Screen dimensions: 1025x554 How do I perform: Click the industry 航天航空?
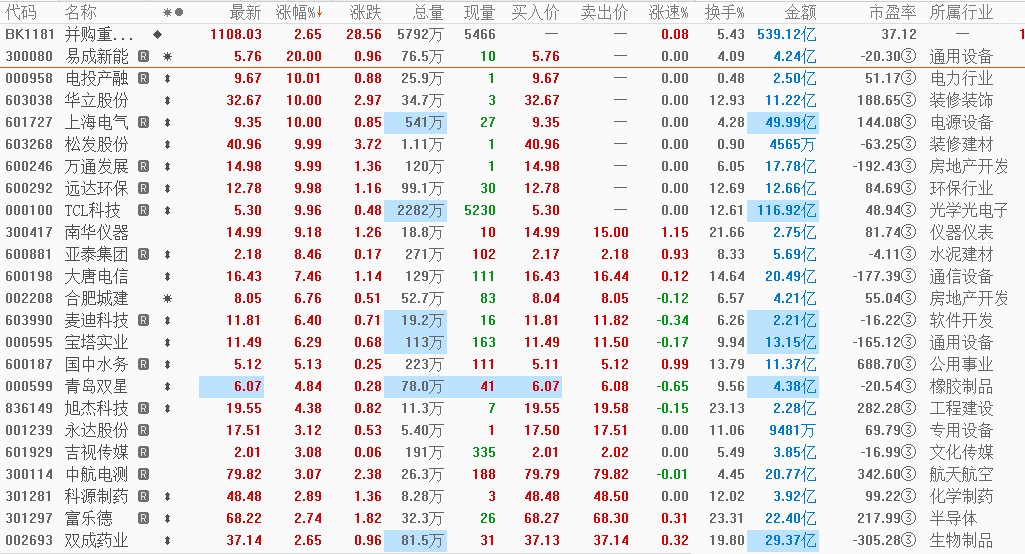click(961, 474)
